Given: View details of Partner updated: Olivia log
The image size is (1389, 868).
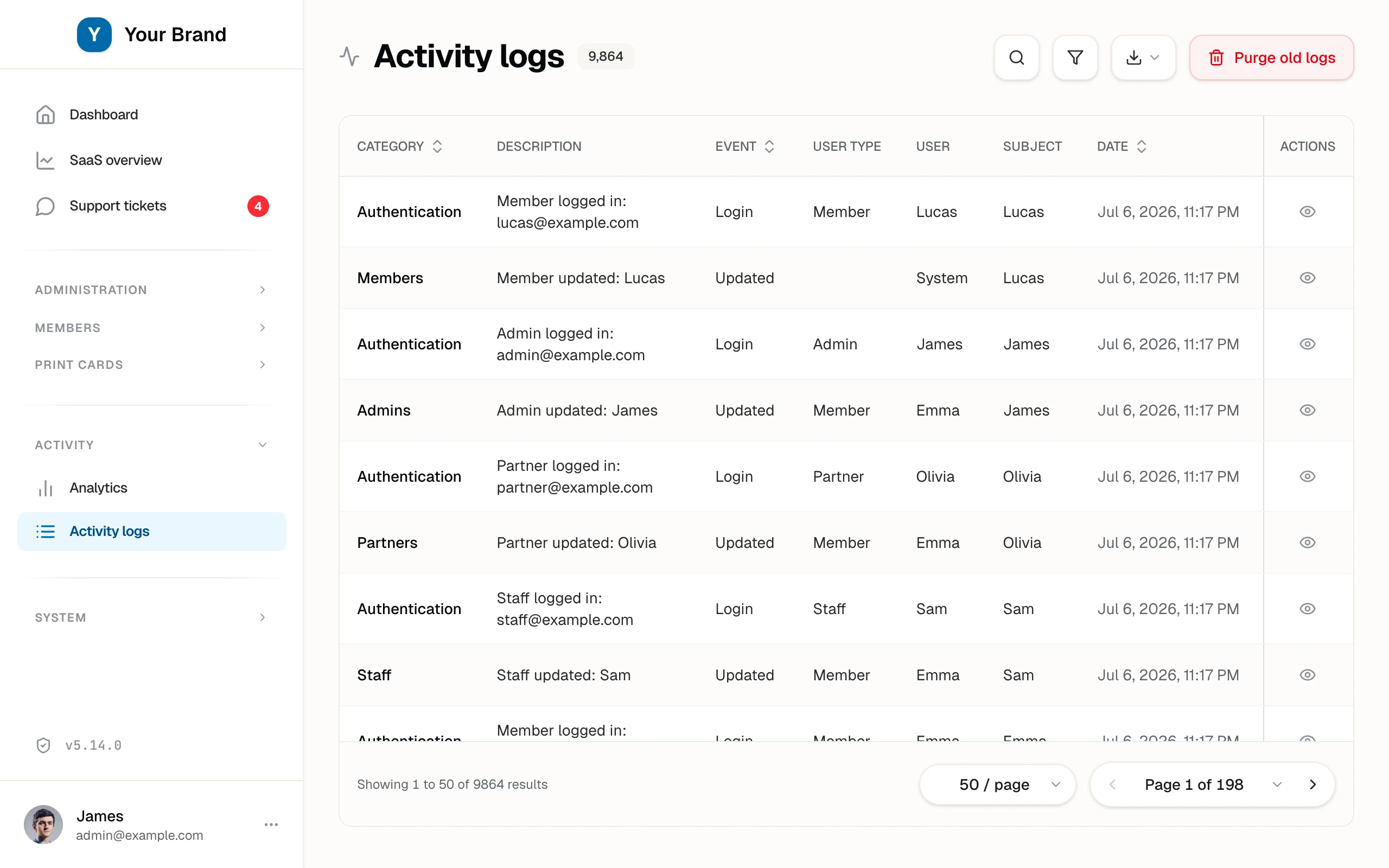Looking at the screenshot, I should pos(1308,542).
